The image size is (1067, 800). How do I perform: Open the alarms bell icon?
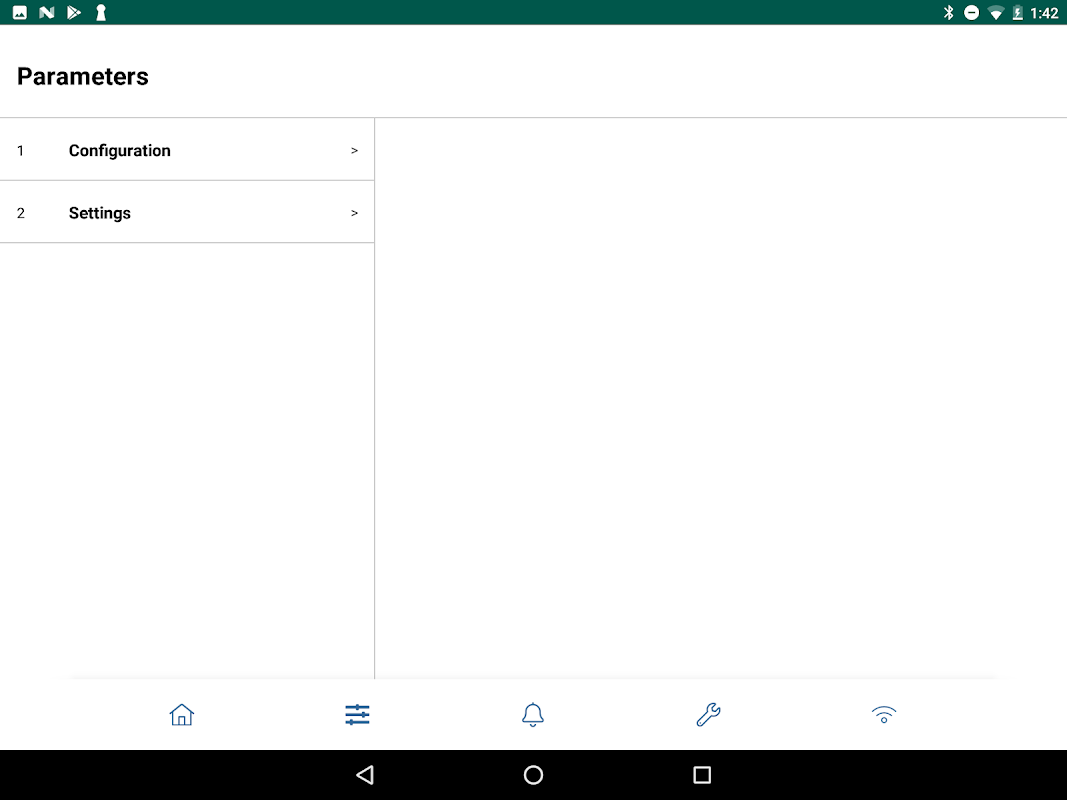[x=533, y=714]
